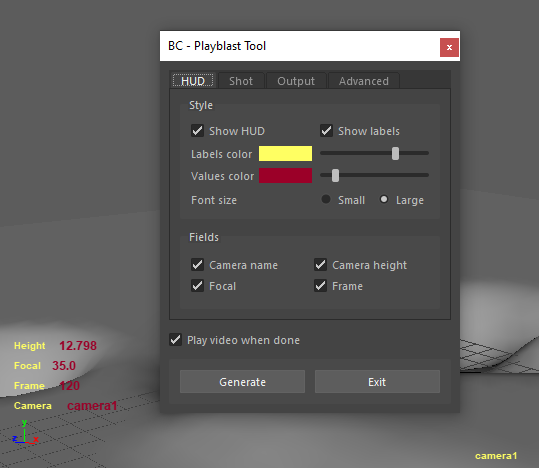Click the viewport axis orientation gizmo
This screenshot has width=539, height=468.
click(25, 432)
